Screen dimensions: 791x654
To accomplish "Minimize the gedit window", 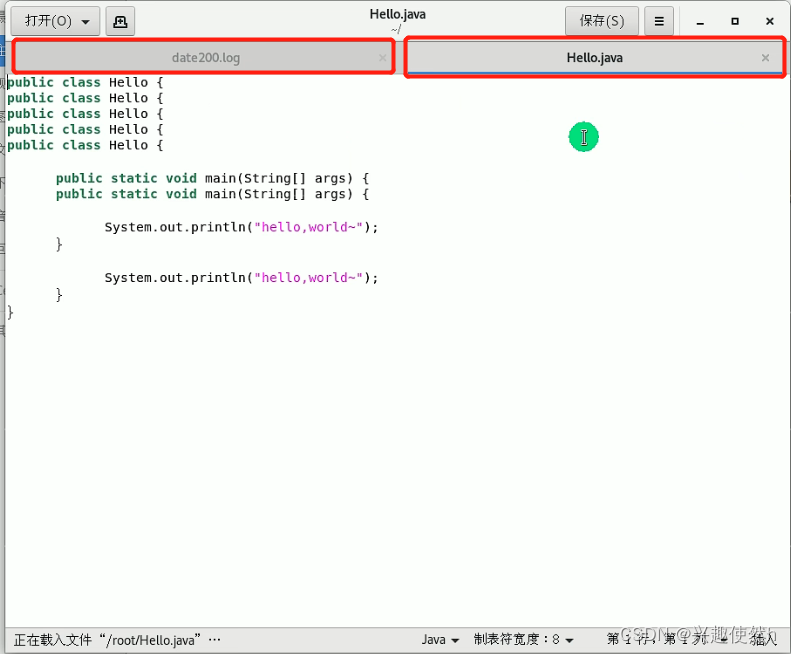I will click(700, 21).
